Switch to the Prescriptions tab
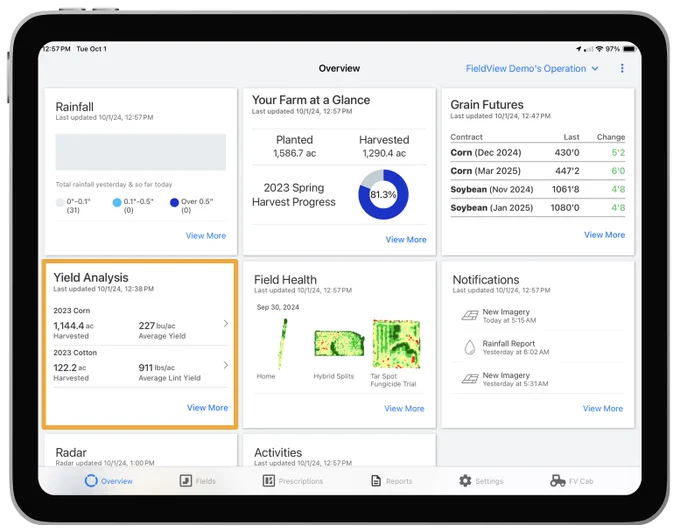Screen dimensions: 680x532 (293, 481)
